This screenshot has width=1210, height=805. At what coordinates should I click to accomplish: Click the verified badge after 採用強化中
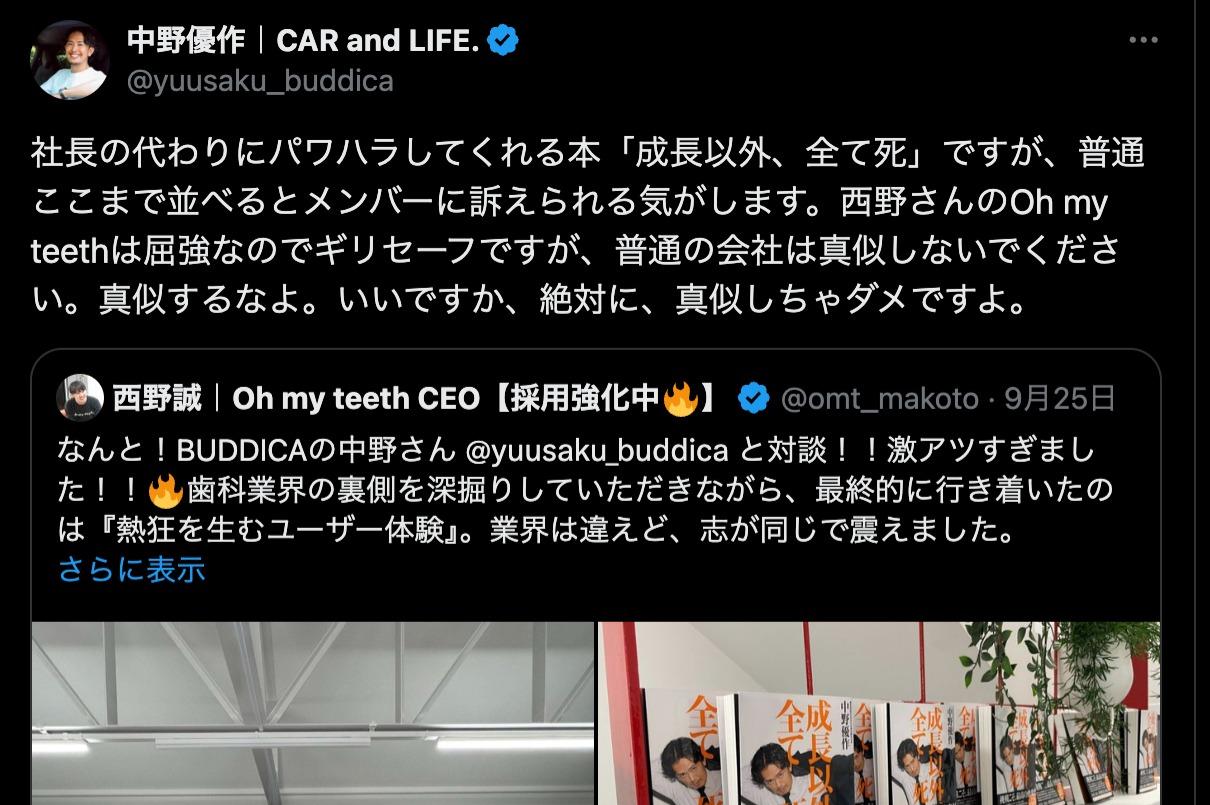click(x=752, y=400)
